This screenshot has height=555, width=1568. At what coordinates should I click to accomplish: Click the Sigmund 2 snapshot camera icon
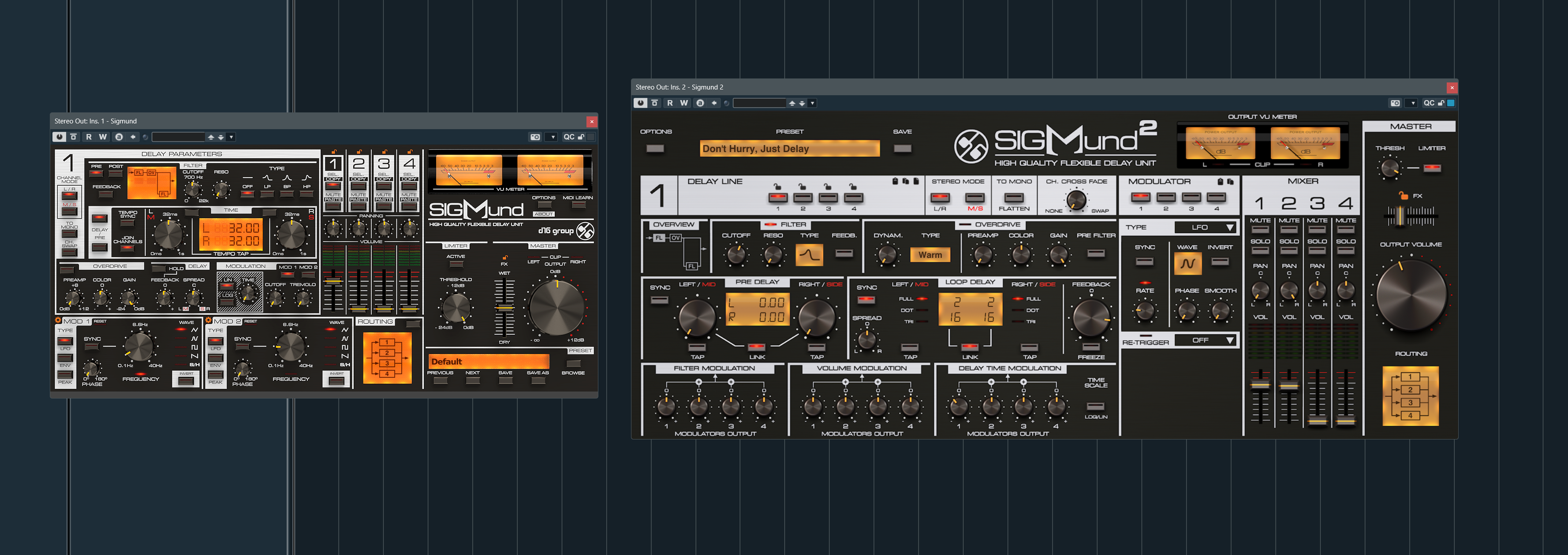(1395, 103)
